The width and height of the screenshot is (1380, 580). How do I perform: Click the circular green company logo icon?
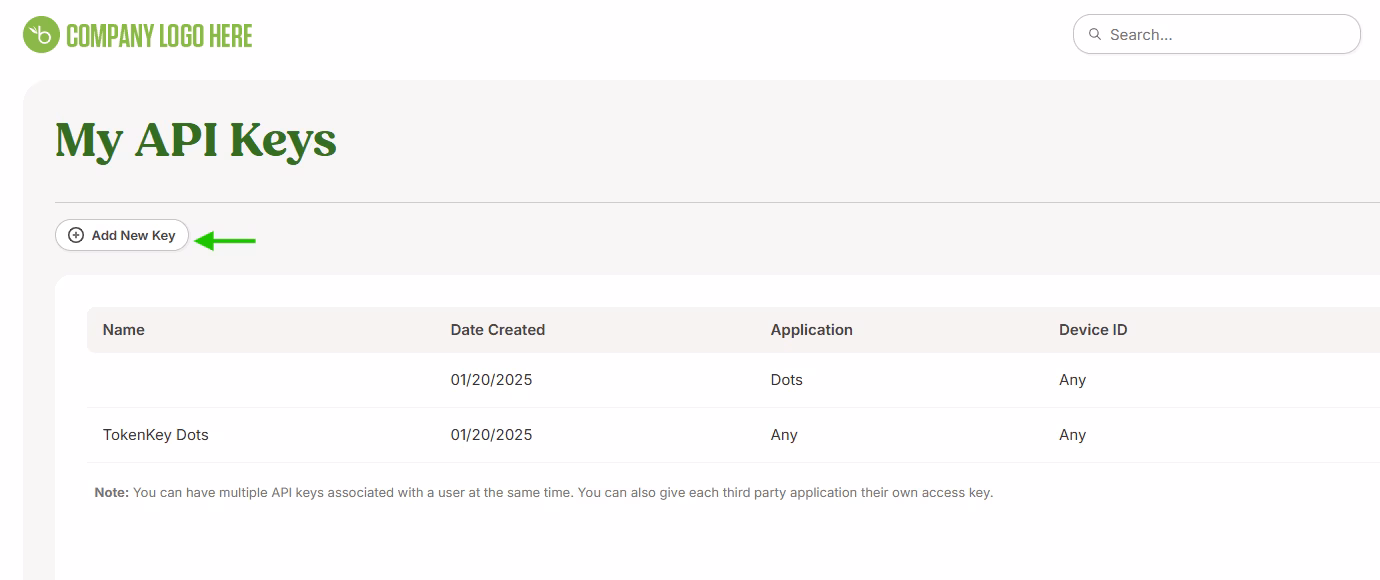coord(38,33)
